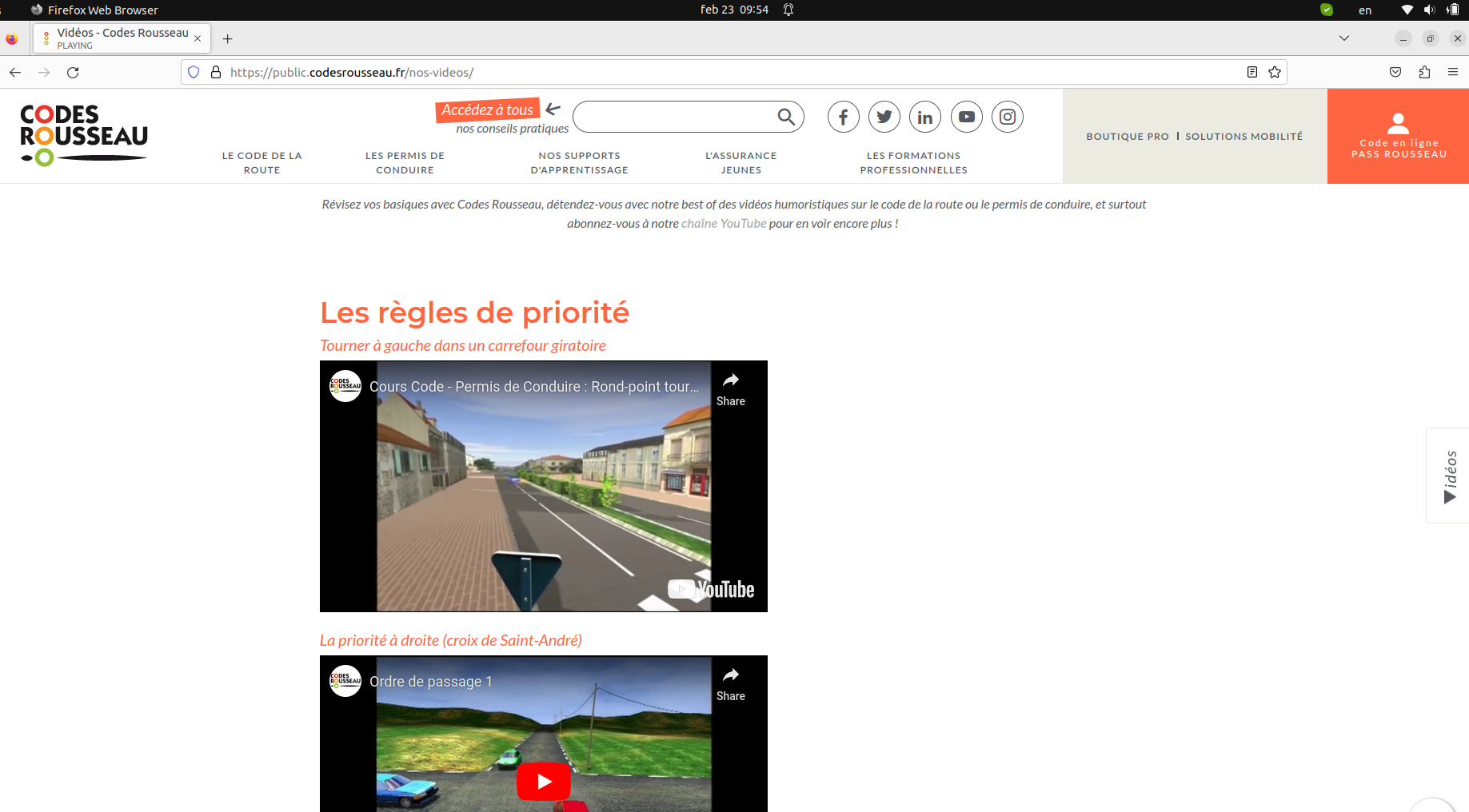Bookmark this page with the star
1469x812 pixels.
coord(1274,72)
